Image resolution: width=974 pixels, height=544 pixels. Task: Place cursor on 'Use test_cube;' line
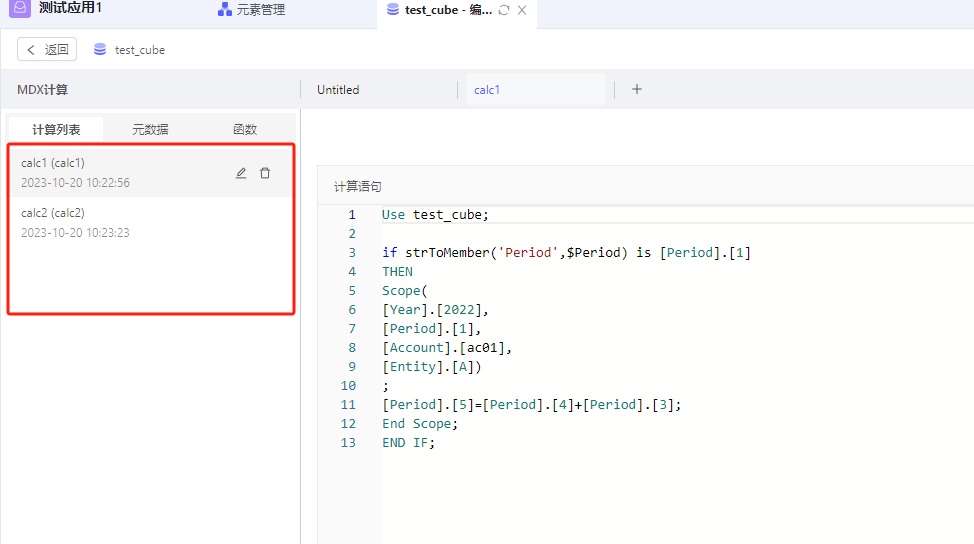click(x=435, y=215)
